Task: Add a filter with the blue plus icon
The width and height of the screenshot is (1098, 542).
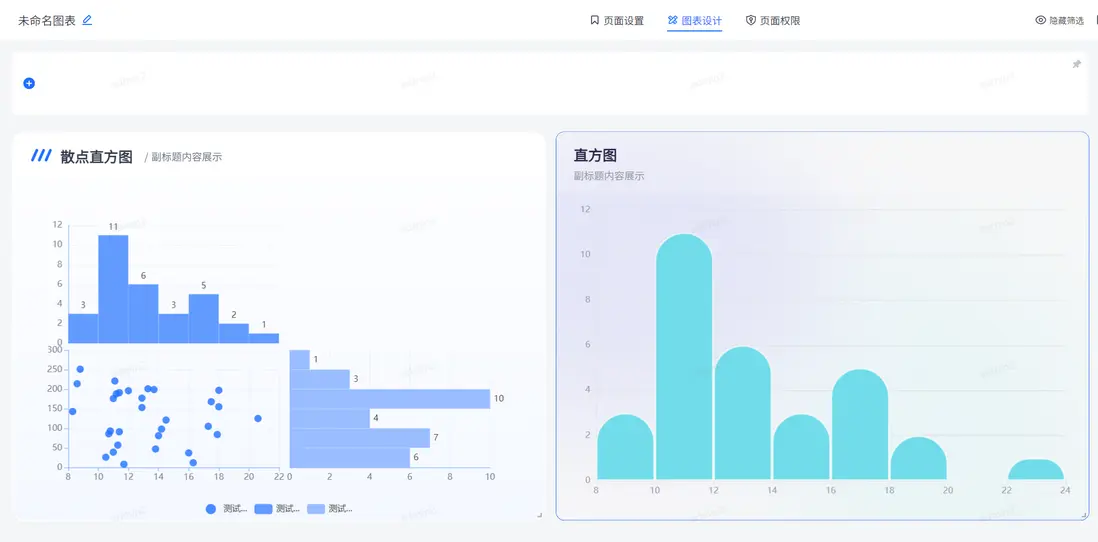Action: (x=29, y=83)
